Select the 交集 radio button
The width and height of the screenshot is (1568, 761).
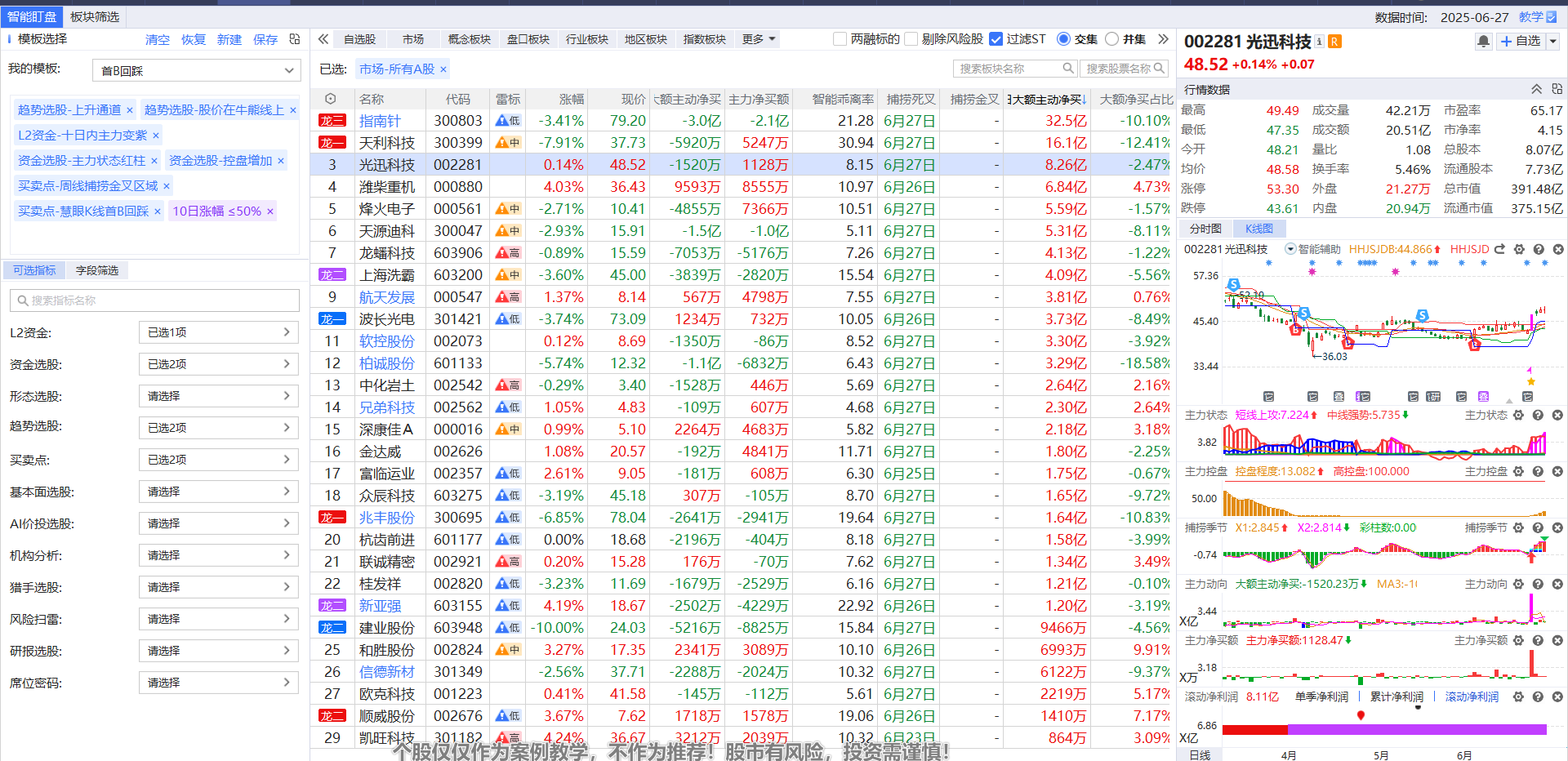point(1063,38)
